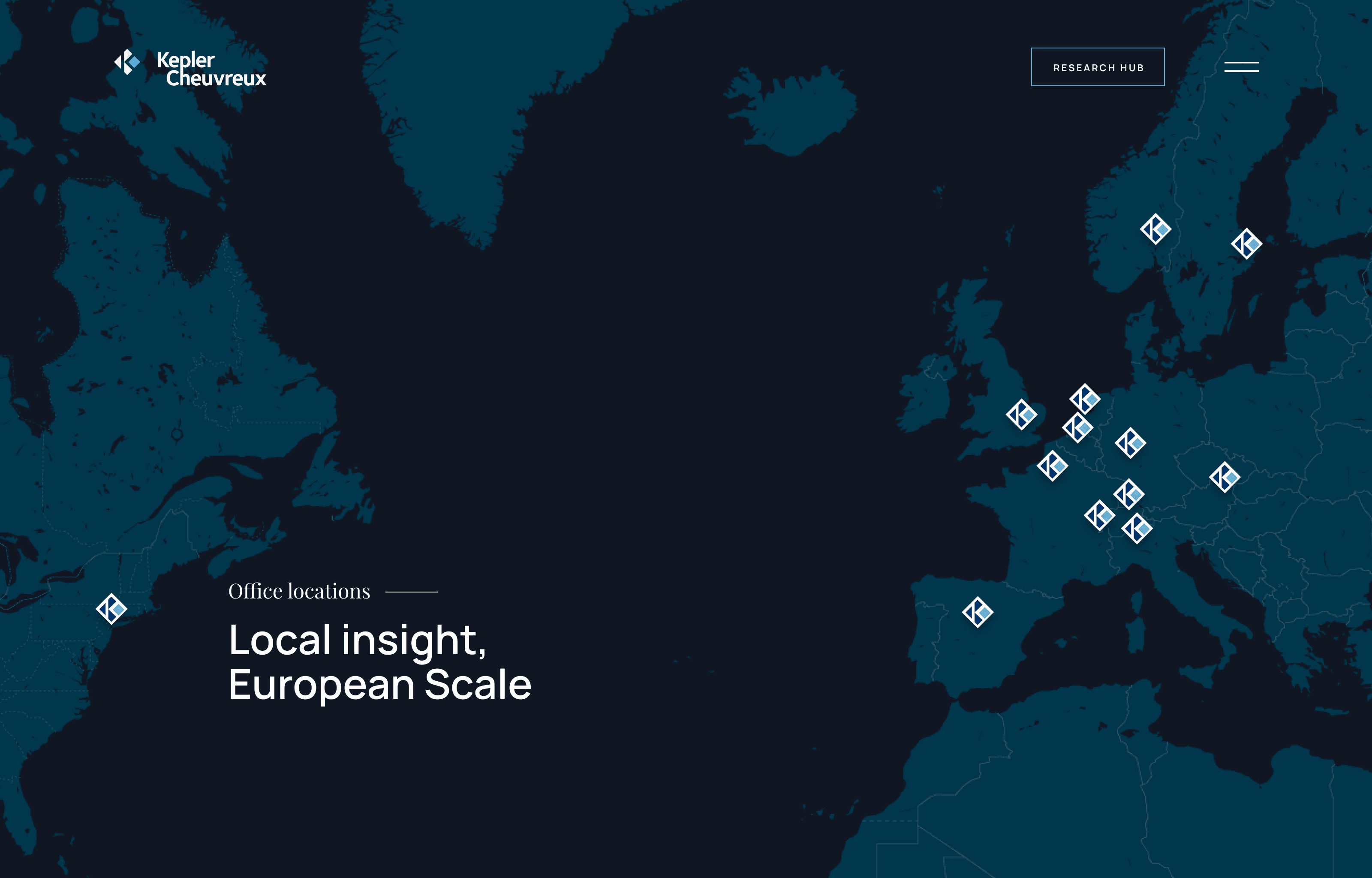Click the Amsterdam office marker
The height and width of the screenshot is (878, 1372).
tap(1085, 399)
